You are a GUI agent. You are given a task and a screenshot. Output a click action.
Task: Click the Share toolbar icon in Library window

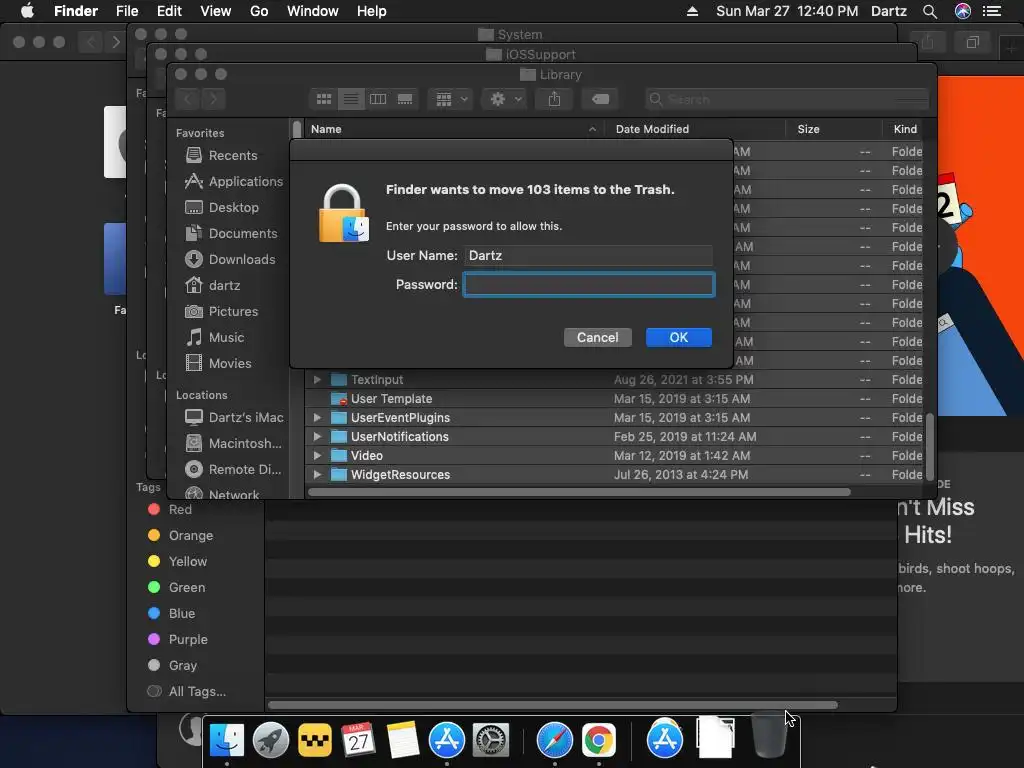[x=554, y=99]
